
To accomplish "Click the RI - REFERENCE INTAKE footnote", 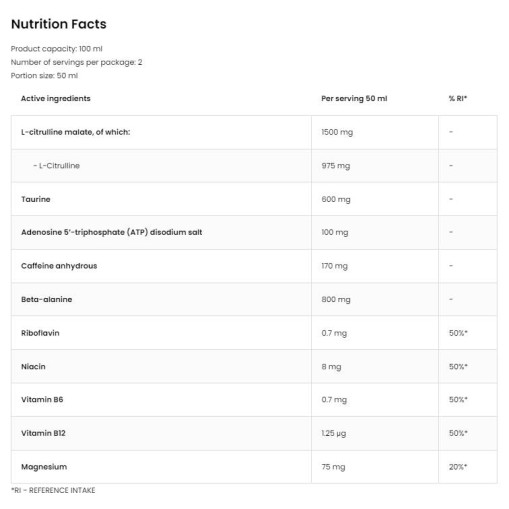I will pos(53,490).
